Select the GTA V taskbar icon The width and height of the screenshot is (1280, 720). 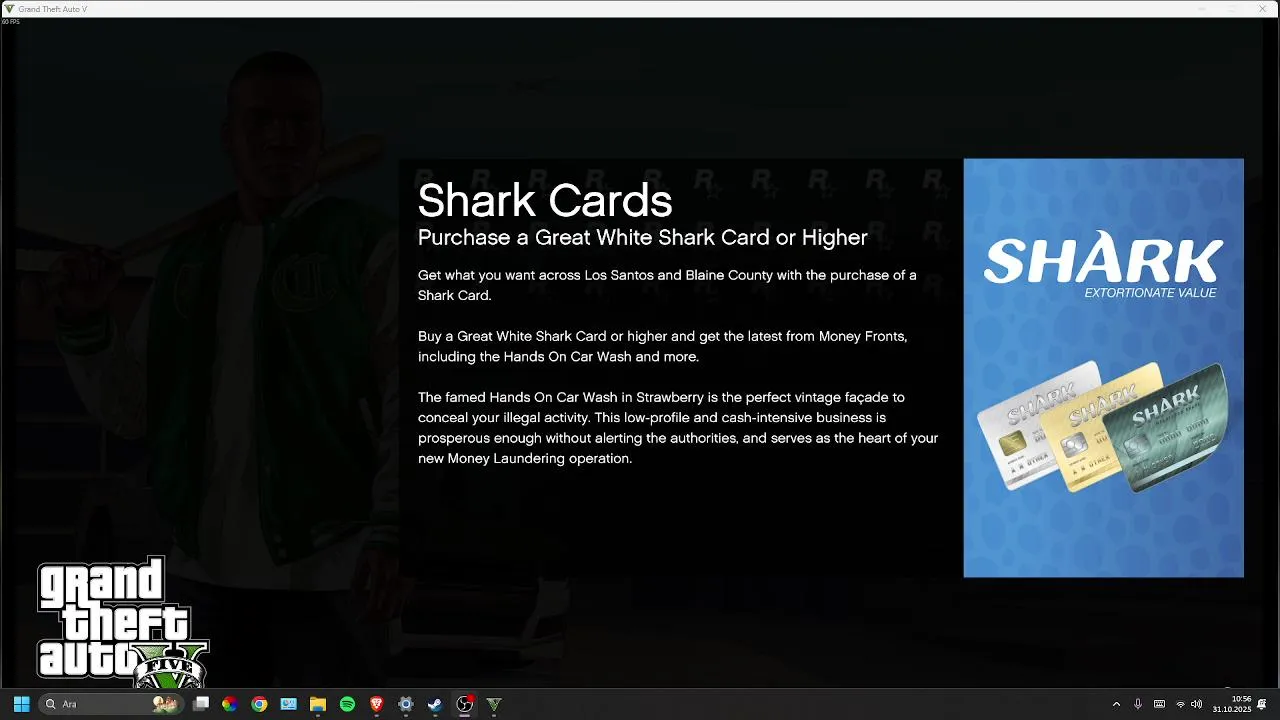point(493,704)
